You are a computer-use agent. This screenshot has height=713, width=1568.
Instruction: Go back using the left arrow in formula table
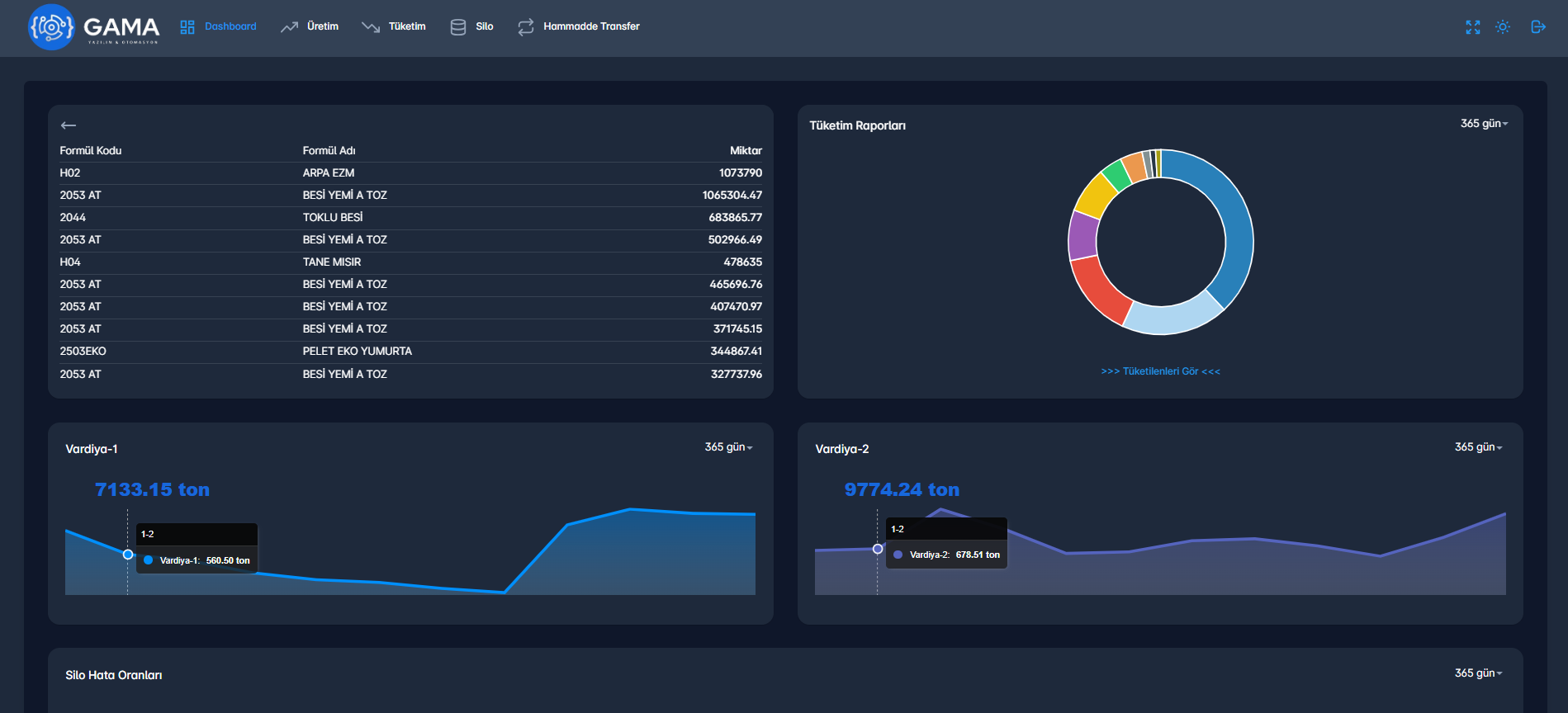[x=69, y=125]
